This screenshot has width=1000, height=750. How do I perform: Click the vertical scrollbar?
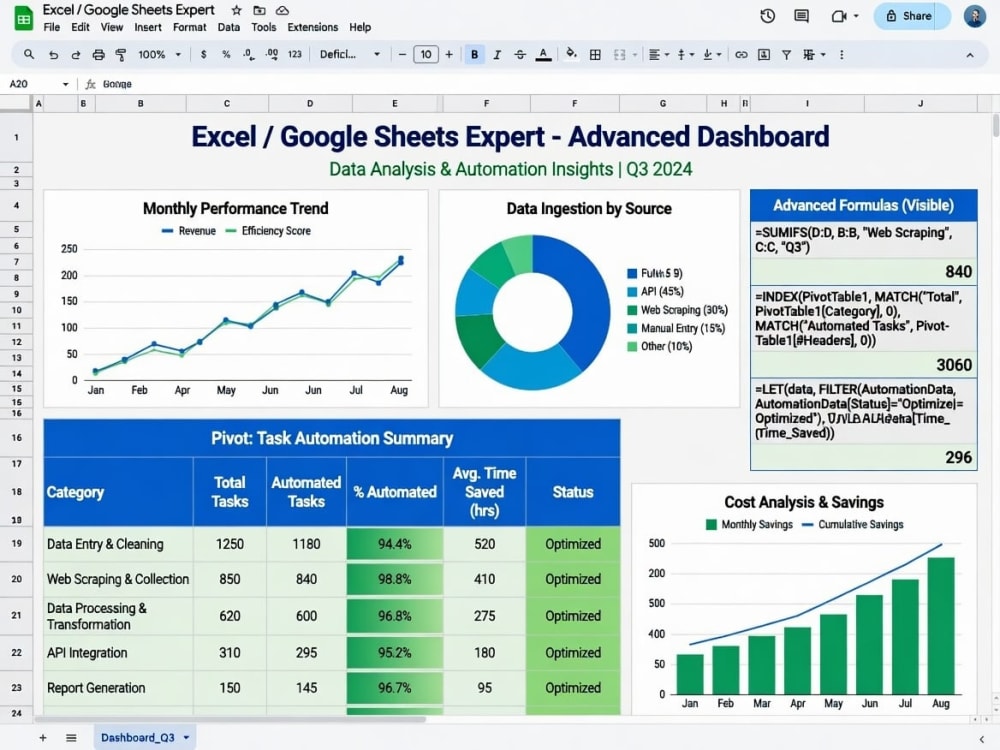pyautogui.click(x=996, y=125)
